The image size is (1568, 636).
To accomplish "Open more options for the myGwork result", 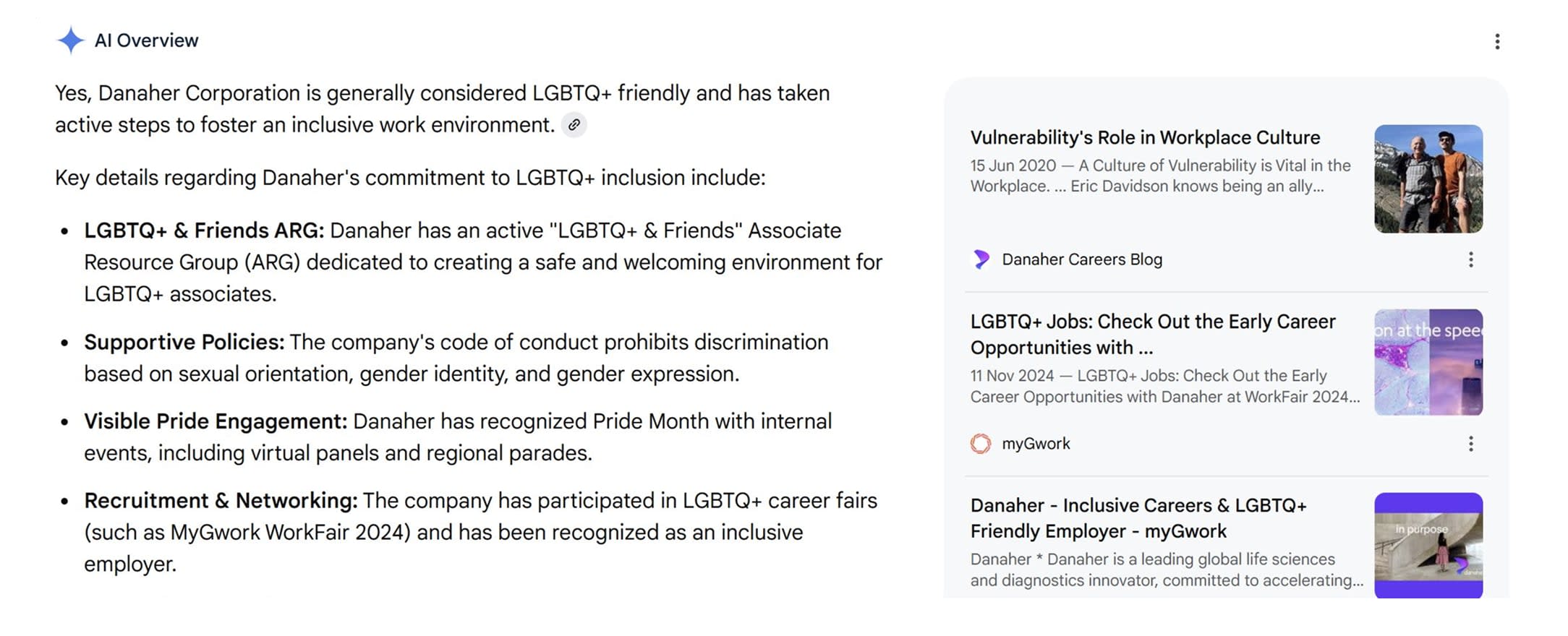I will 1470,444.
